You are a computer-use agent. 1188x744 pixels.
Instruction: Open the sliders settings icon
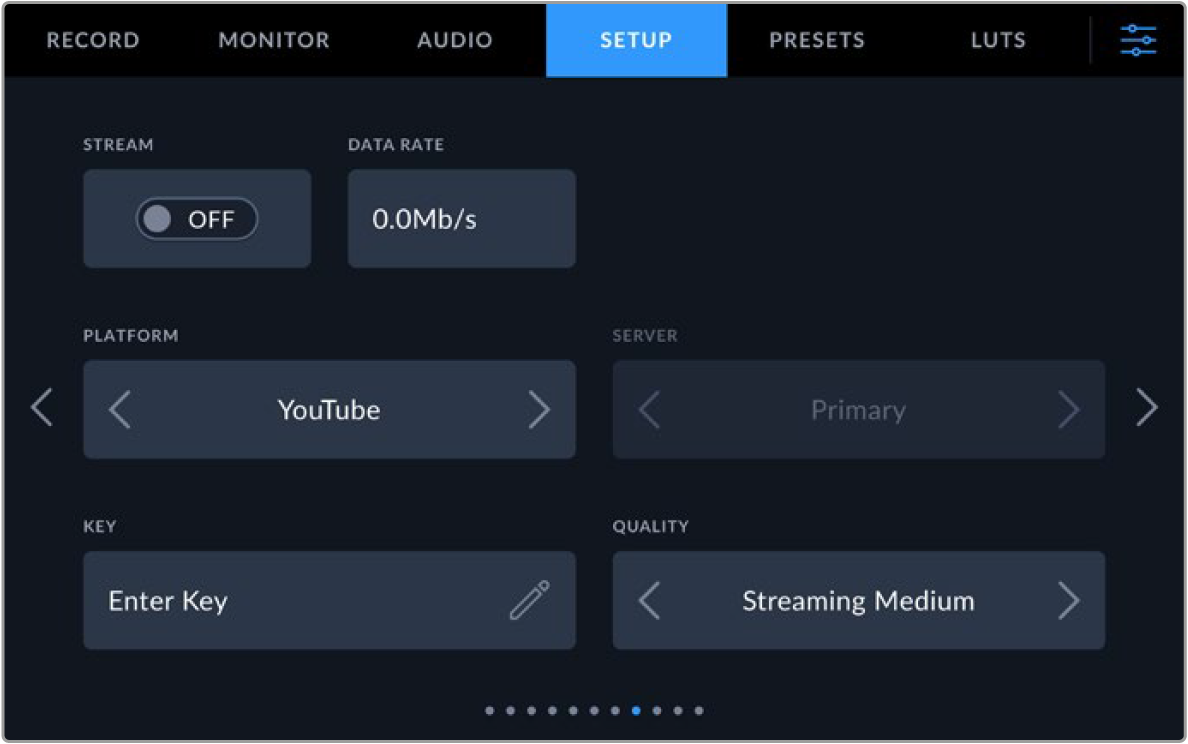pyautogui.click(x=1137, y=39)
